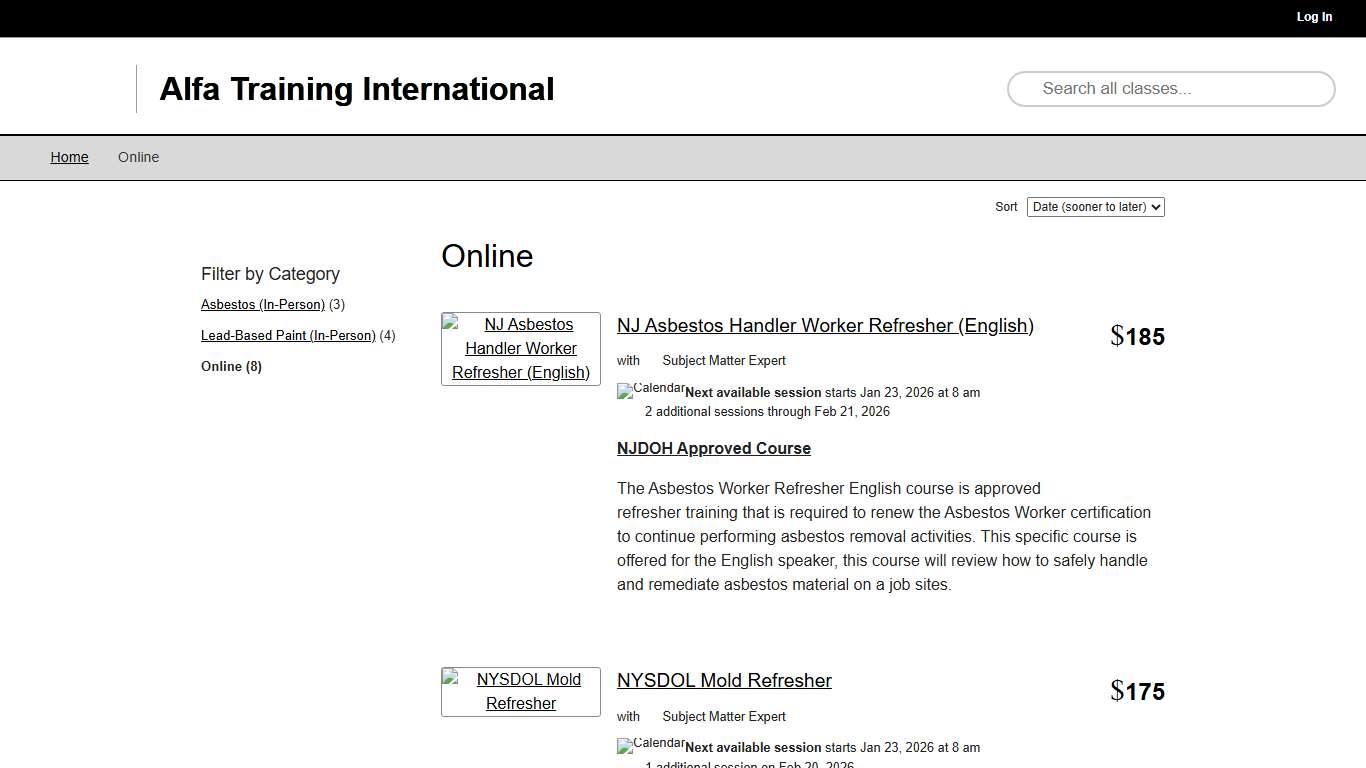Click the NYSDOL Mold Refresher thumbnail image
The image size is (1366, 768).
click(520, 691)
